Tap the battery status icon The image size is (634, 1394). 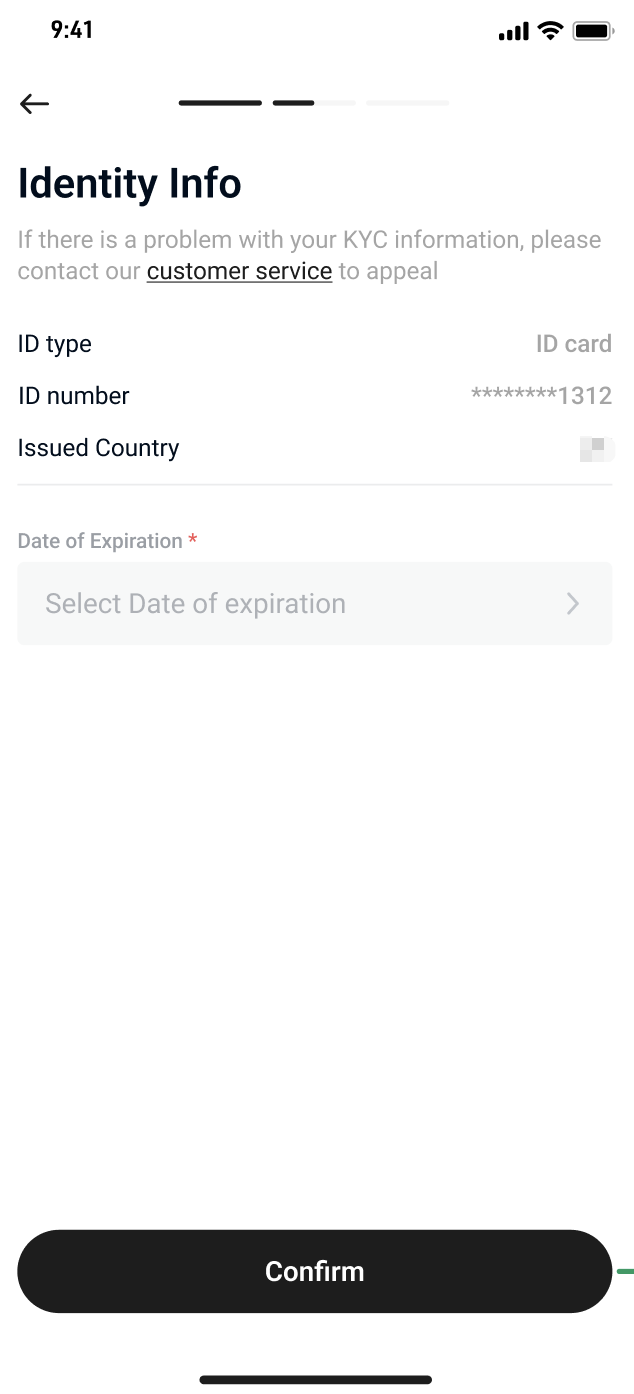593,31
